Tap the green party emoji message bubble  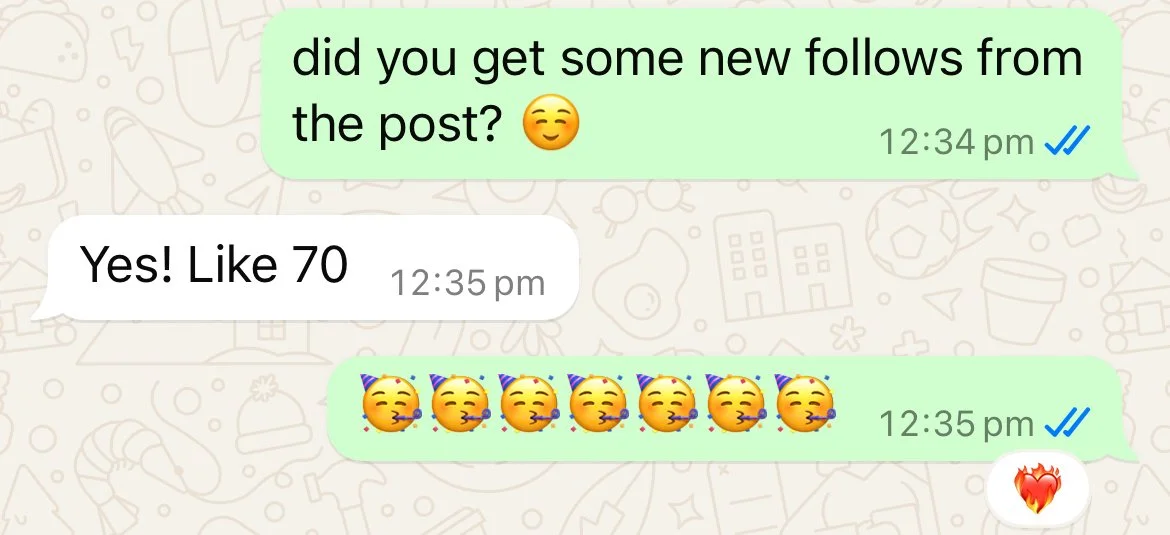pos(733,409)
